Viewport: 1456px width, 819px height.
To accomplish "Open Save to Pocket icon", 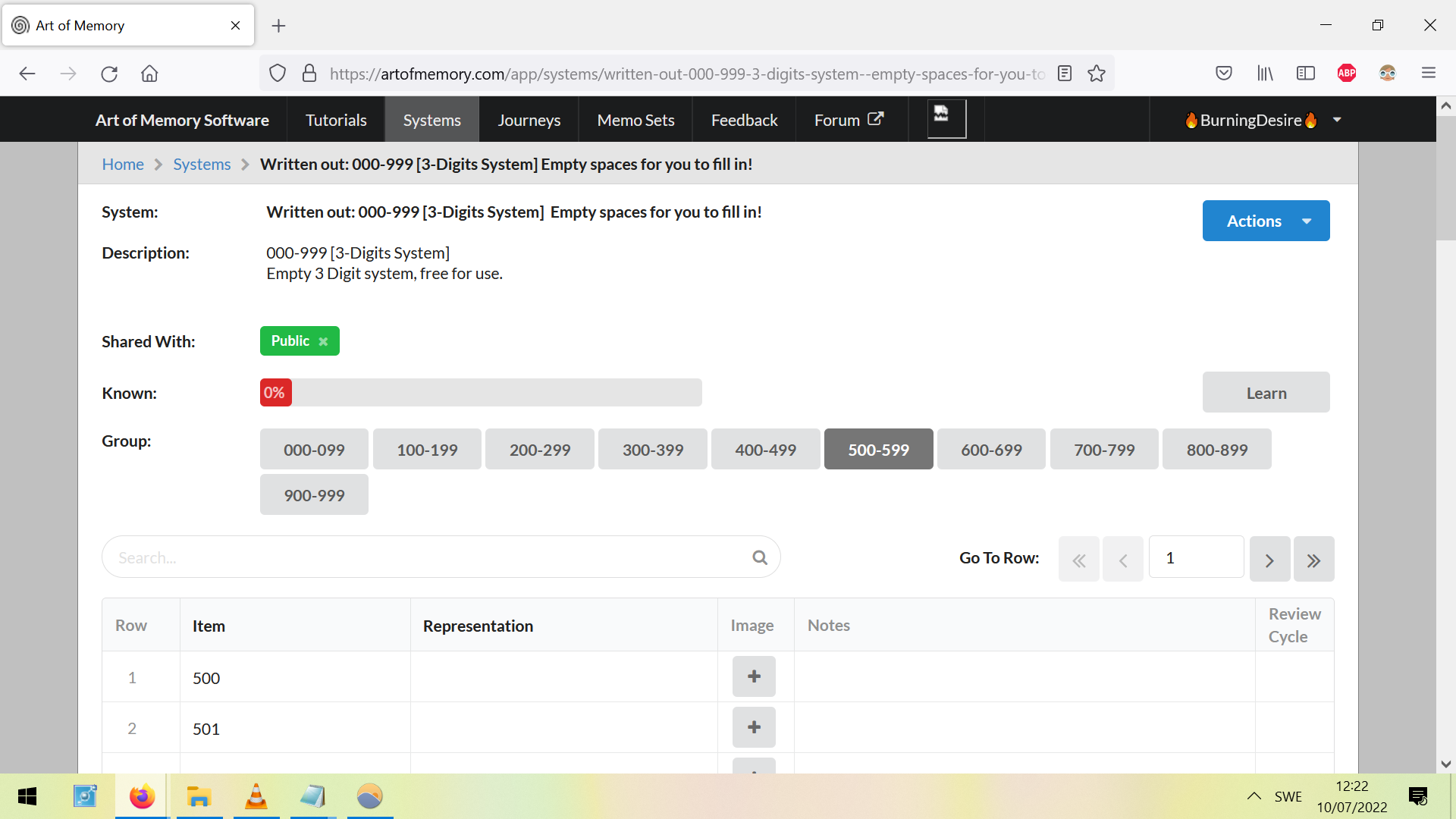I will 1224,74.
